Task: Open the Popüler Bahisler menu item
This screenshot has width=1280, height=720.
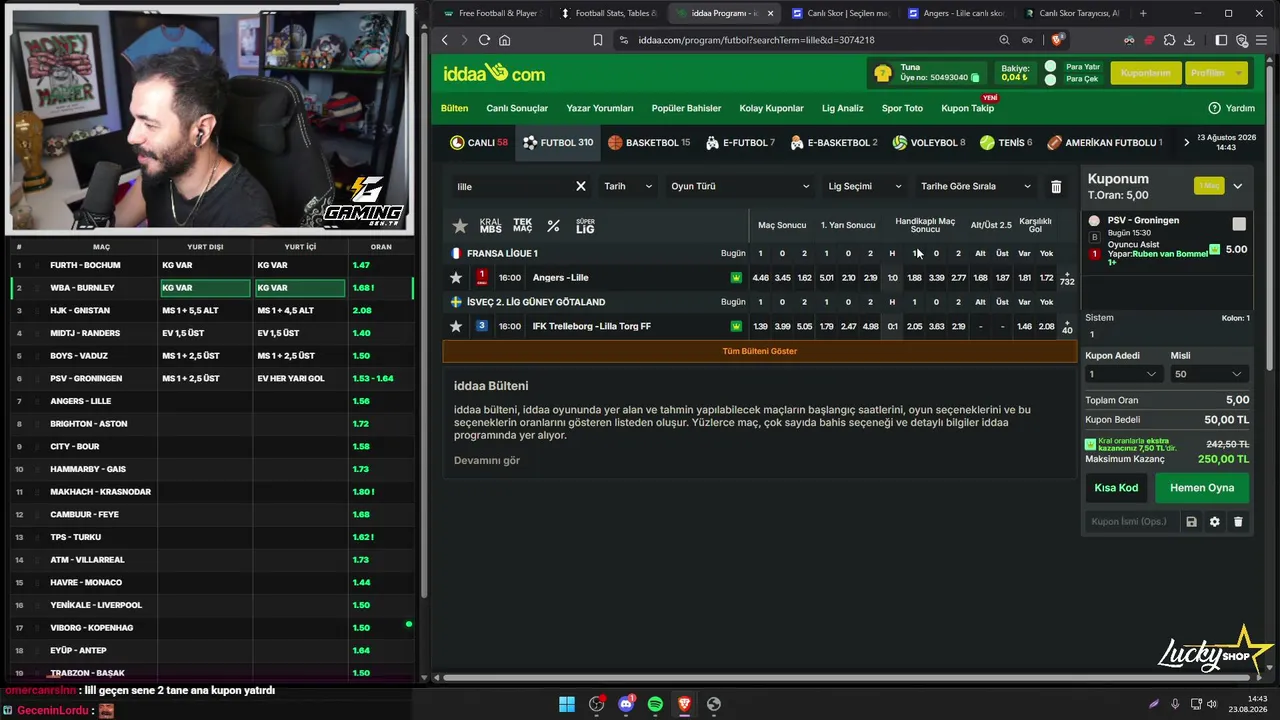Action: 686,108
